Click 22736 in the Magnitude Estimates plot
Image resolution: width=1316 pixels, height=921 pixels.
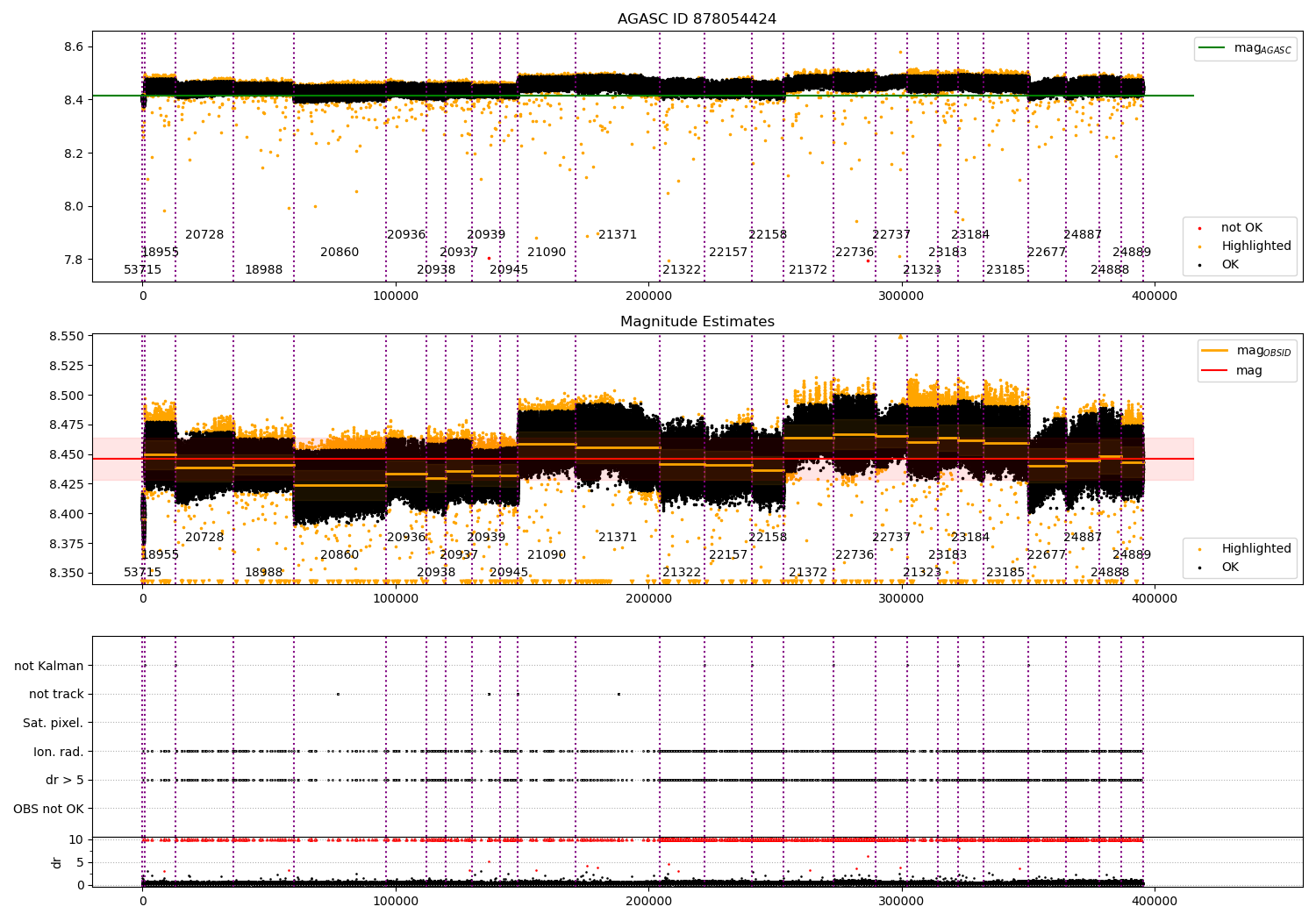(855, 554)
